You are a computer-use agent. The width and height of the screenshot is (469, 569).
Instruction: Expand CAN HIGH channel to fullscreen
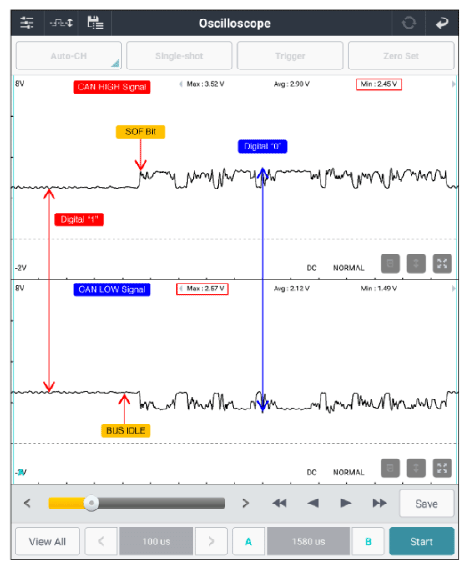point(442,263)
